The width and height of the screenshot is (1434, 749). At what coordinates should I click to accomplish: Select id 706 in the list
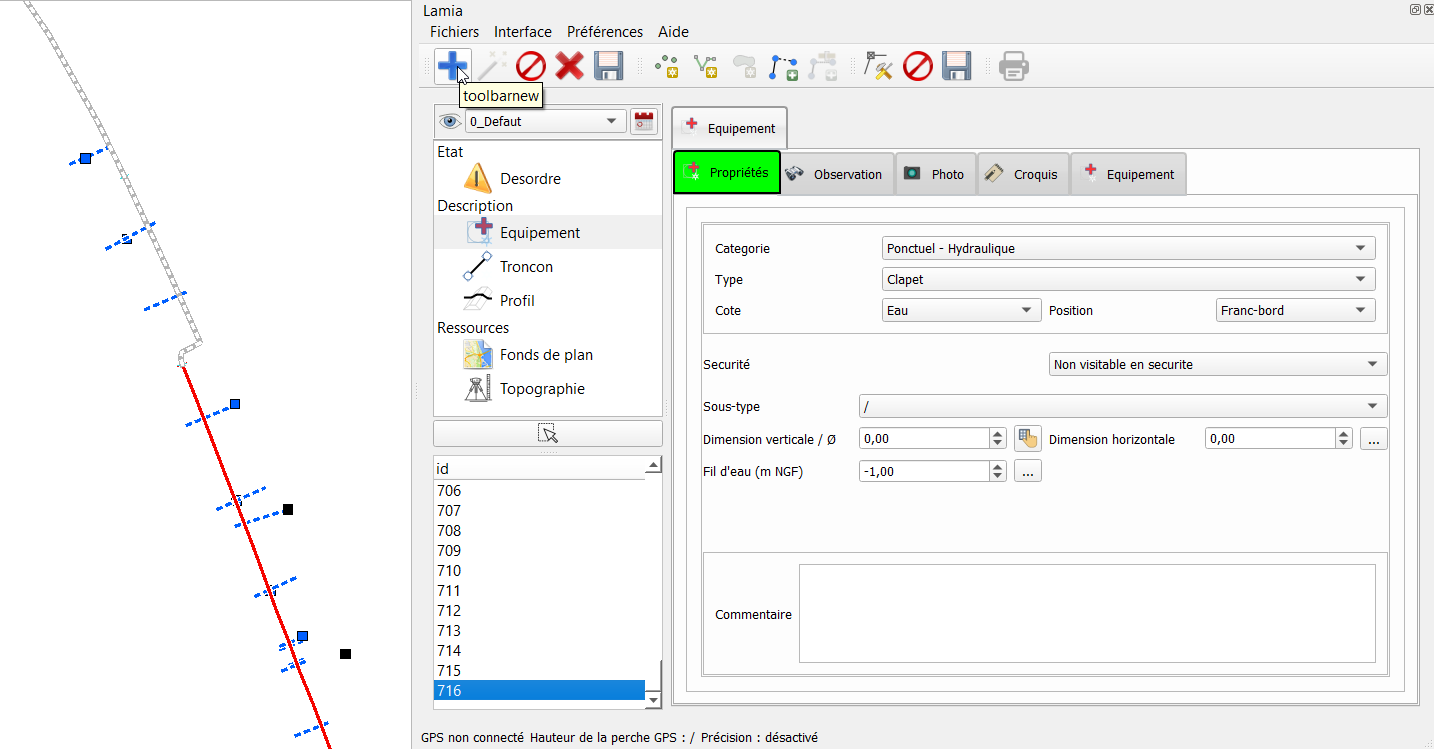click(540, 491)
